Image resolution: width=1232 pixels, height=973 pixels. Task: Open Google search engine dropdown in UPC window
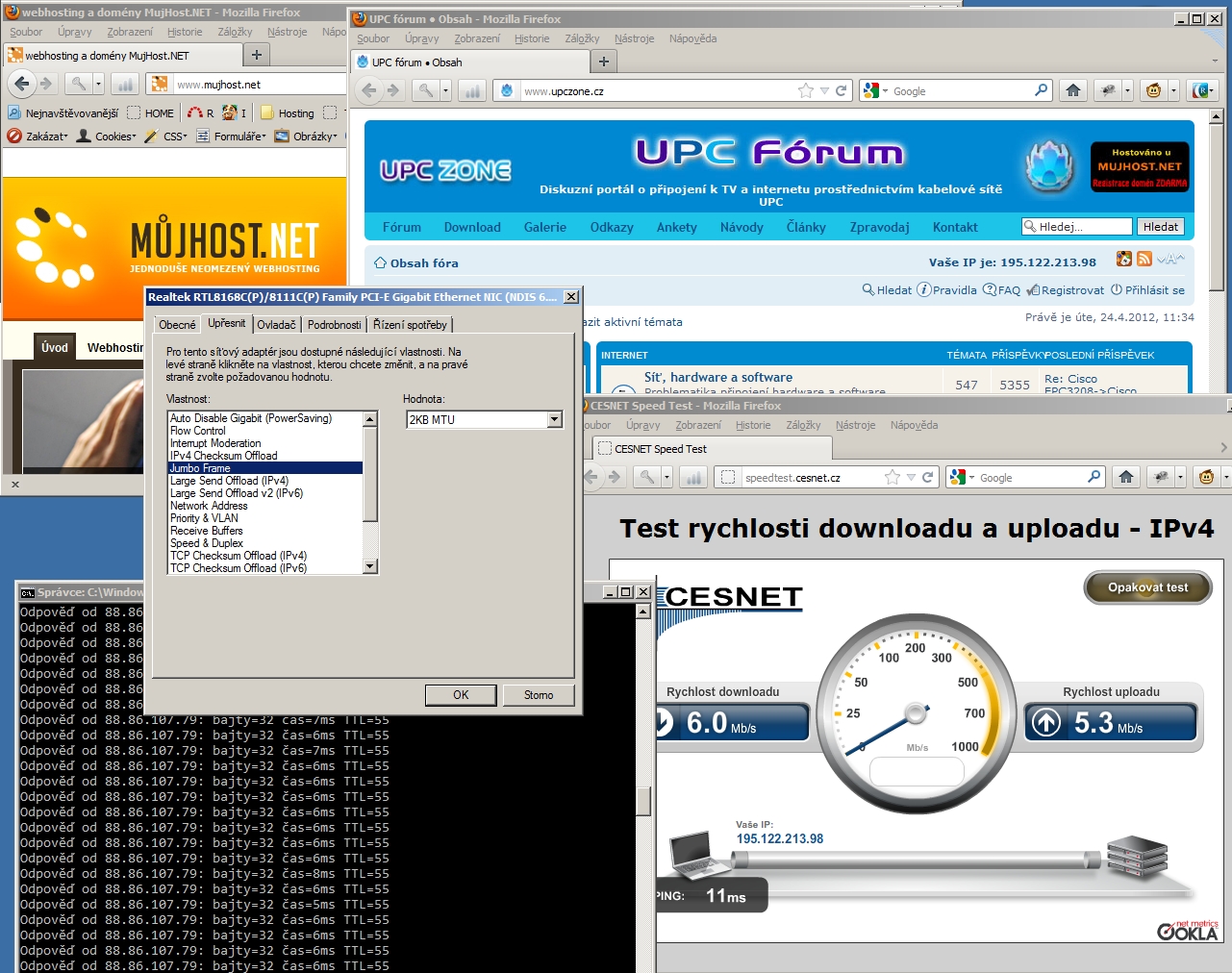(875, 91)
